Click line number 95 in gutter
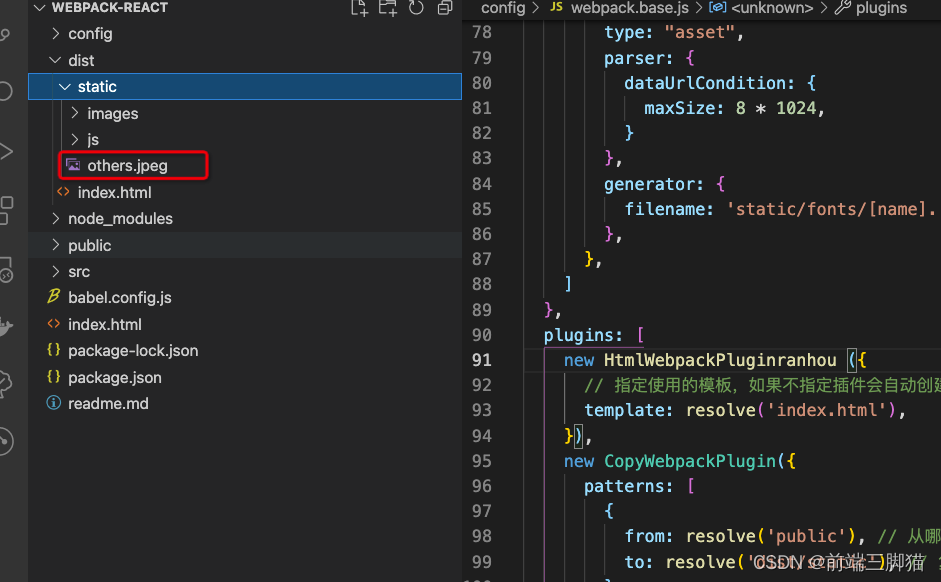The width and height of the screenshot is (941, 582). pyautogui.click(x=481, y=461)
